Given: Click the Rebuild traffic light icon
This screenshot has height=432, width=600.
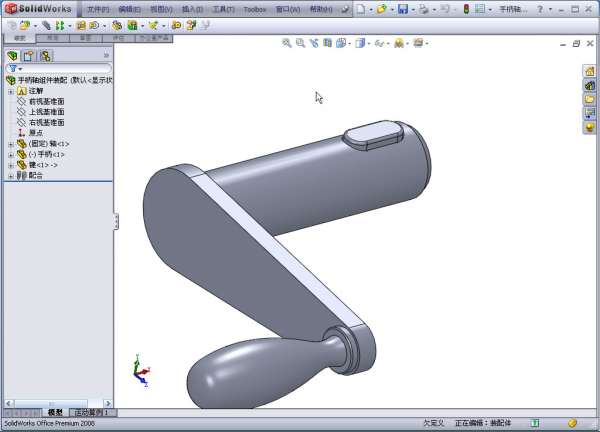Looking at the screenshot, I should coord(465,8).
